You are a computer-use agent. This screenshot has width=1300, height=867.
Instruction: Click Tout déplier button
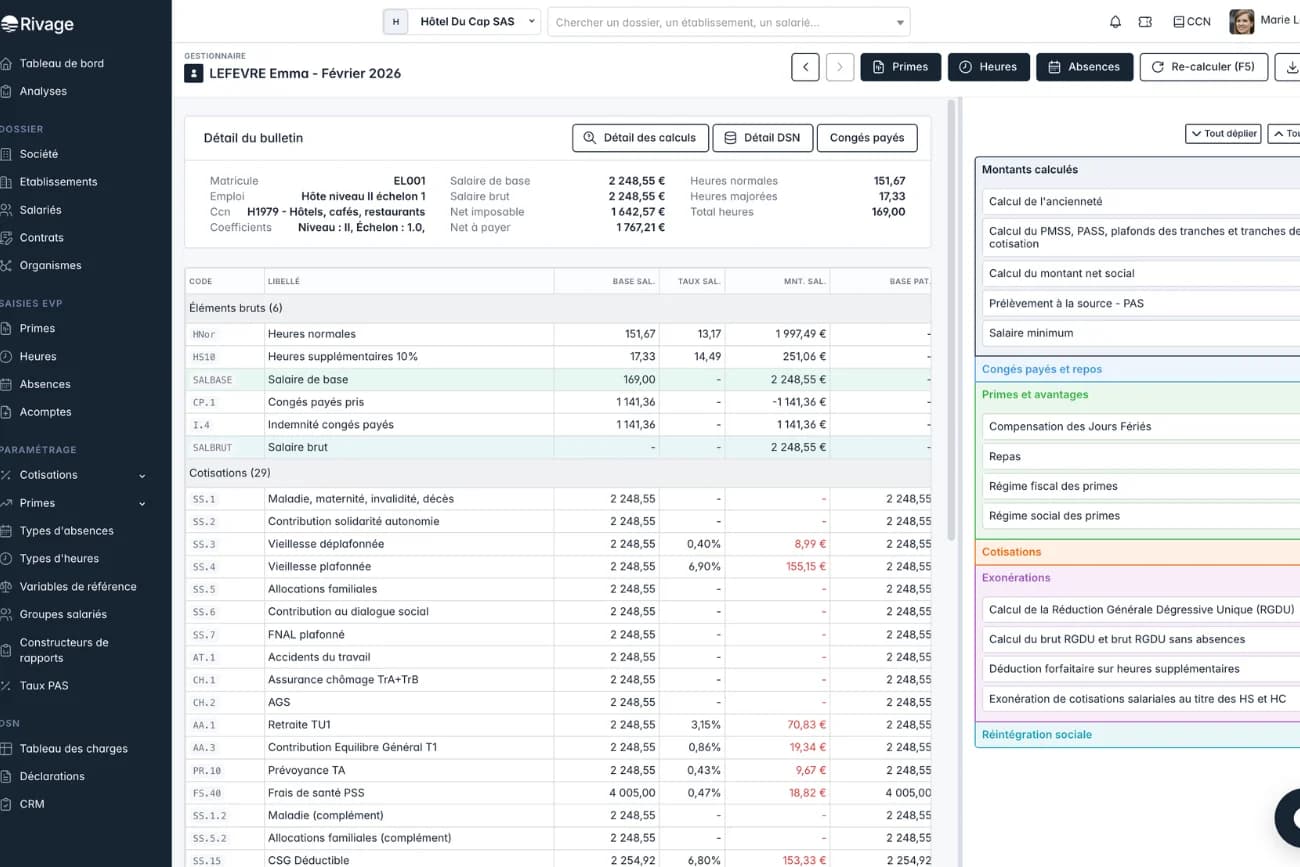pyautogui.click(x=1222, y=134)
